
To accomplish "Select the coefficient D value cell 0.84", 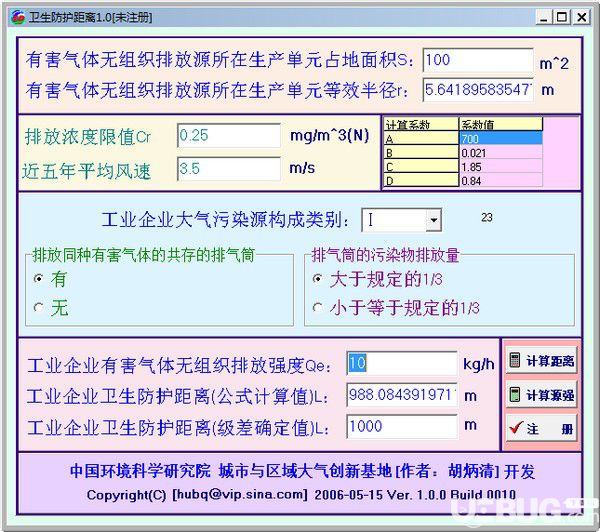I will point(501,180).
